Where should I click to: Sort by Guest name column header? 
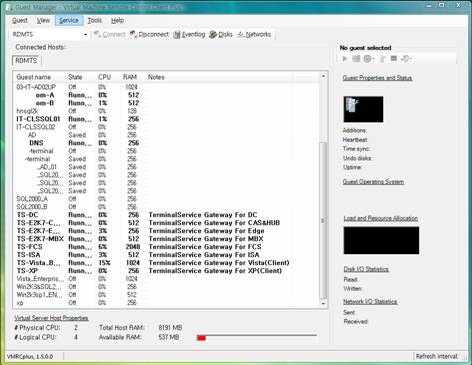click(39, 77)
